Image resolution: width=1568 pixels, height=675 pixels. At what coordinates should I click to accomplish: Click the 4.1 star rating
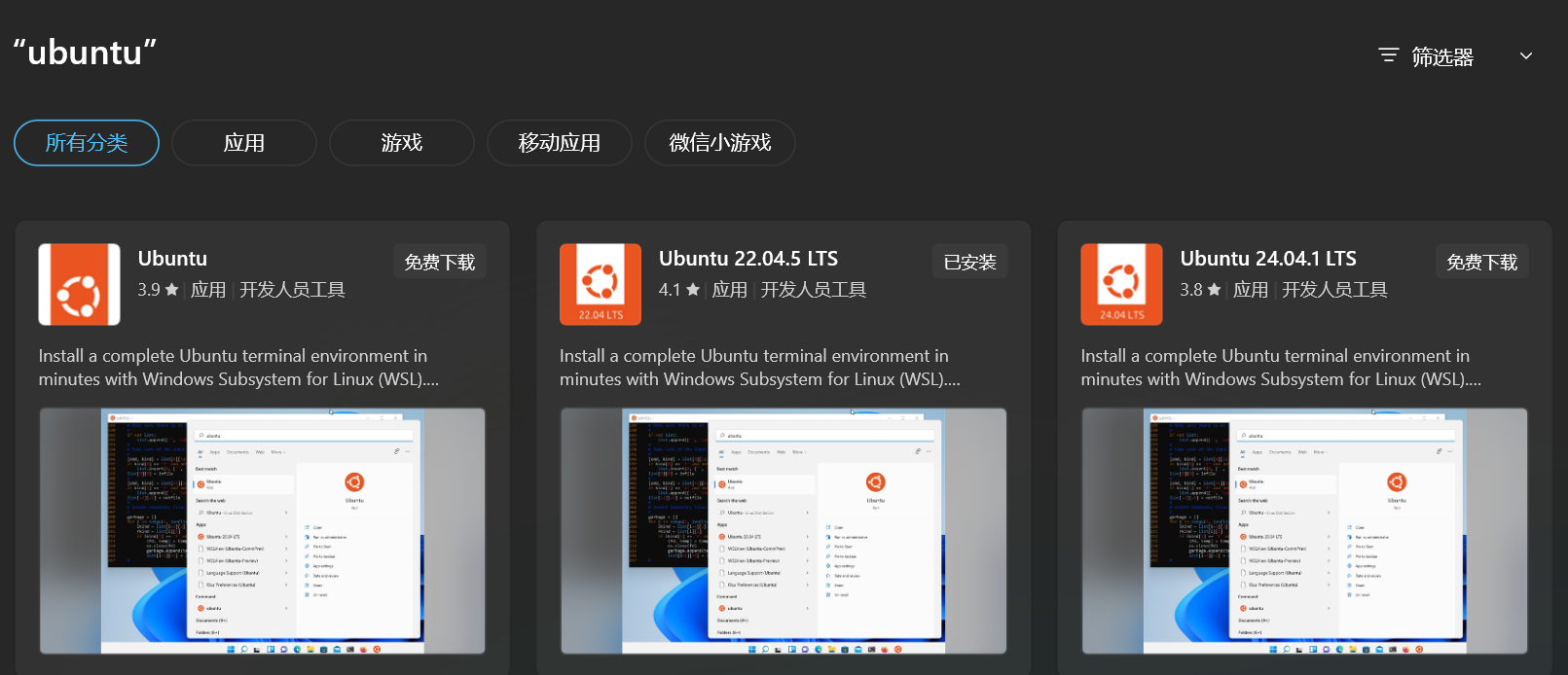[679, 290]
